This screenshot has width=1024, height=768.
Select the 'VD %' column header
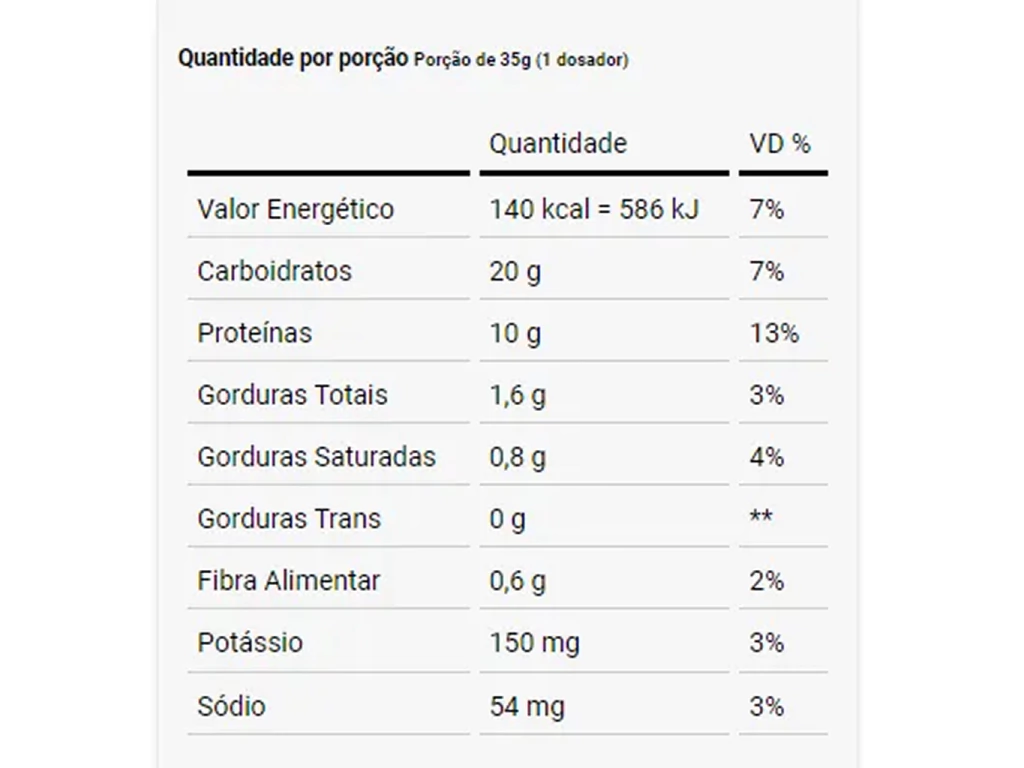click(780, 144)
